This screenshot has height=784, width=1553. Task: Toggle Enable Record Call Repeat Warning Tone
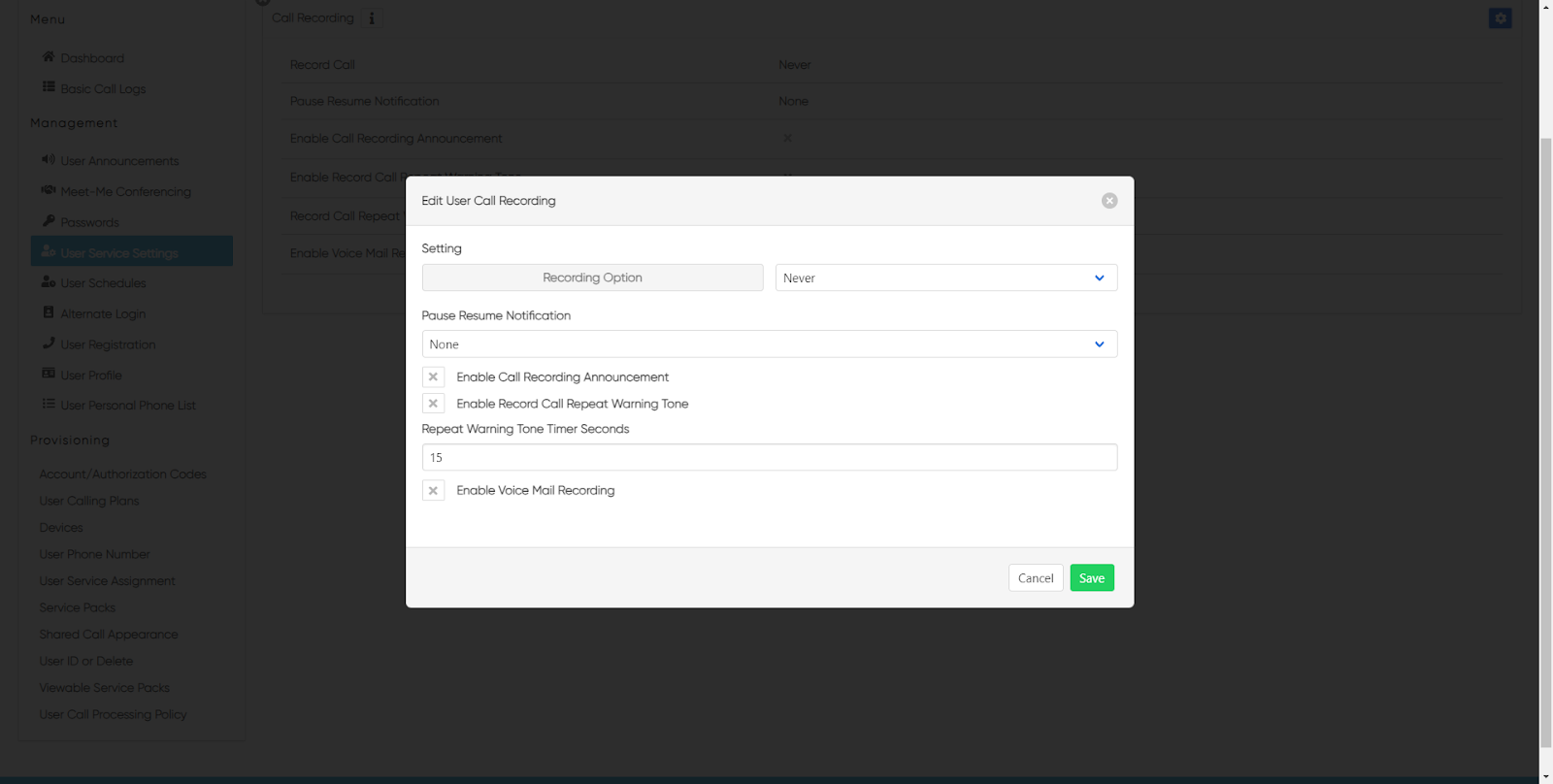(434, 404)
